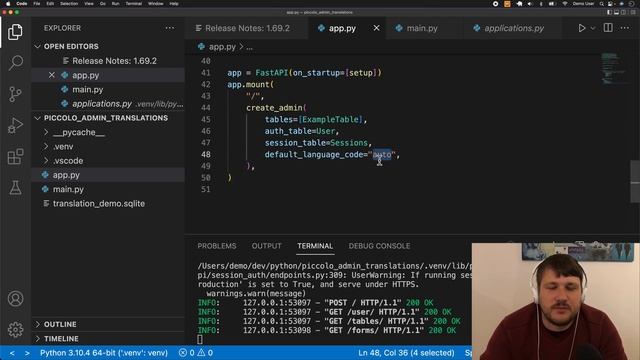Viewport: 640px width, 360px height.
Task: Switch to Release Notes: 1.69.2 tab
Action: click(x=247, y=28)
